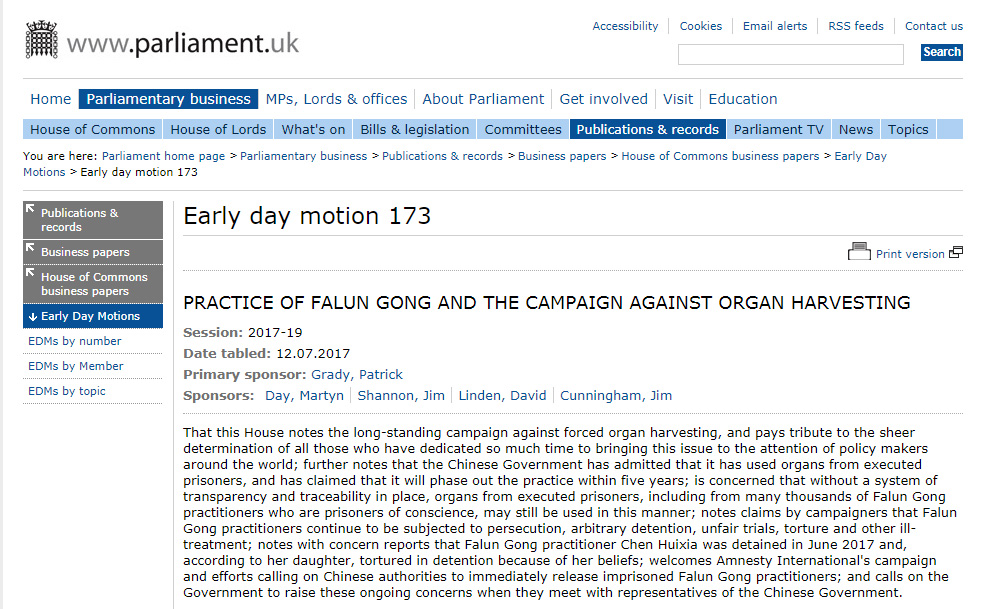
Task: Open the Accessibility link at top
Action: [x=625, y=26]
